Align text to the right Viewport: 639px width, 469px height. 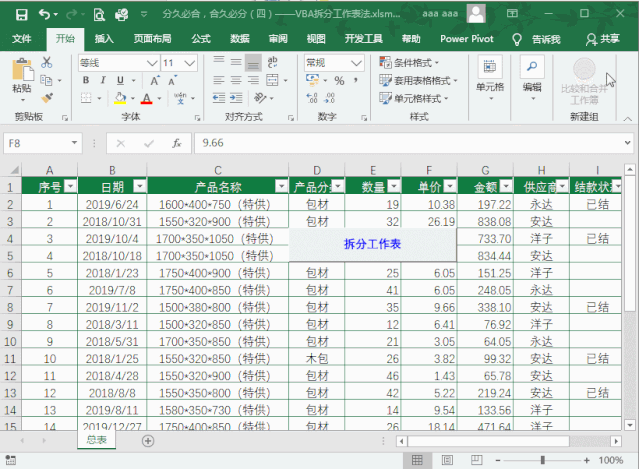[253, 80]
